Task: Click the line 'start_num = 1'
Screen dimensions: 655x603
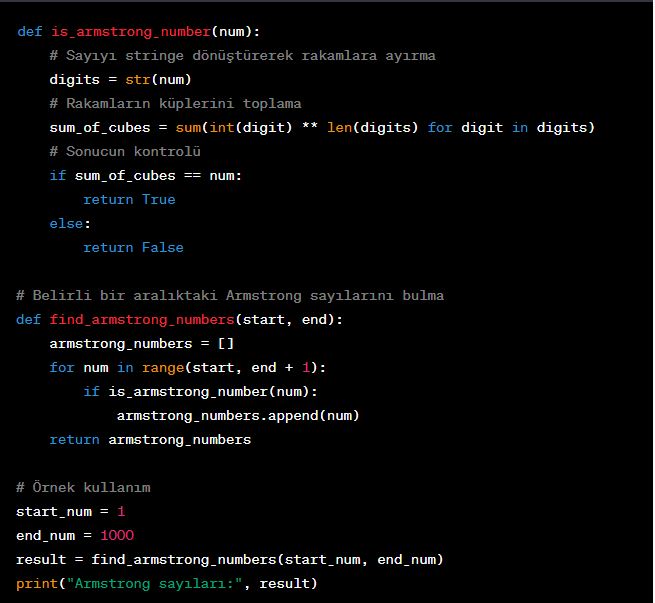Action: (x=70, y=512)
